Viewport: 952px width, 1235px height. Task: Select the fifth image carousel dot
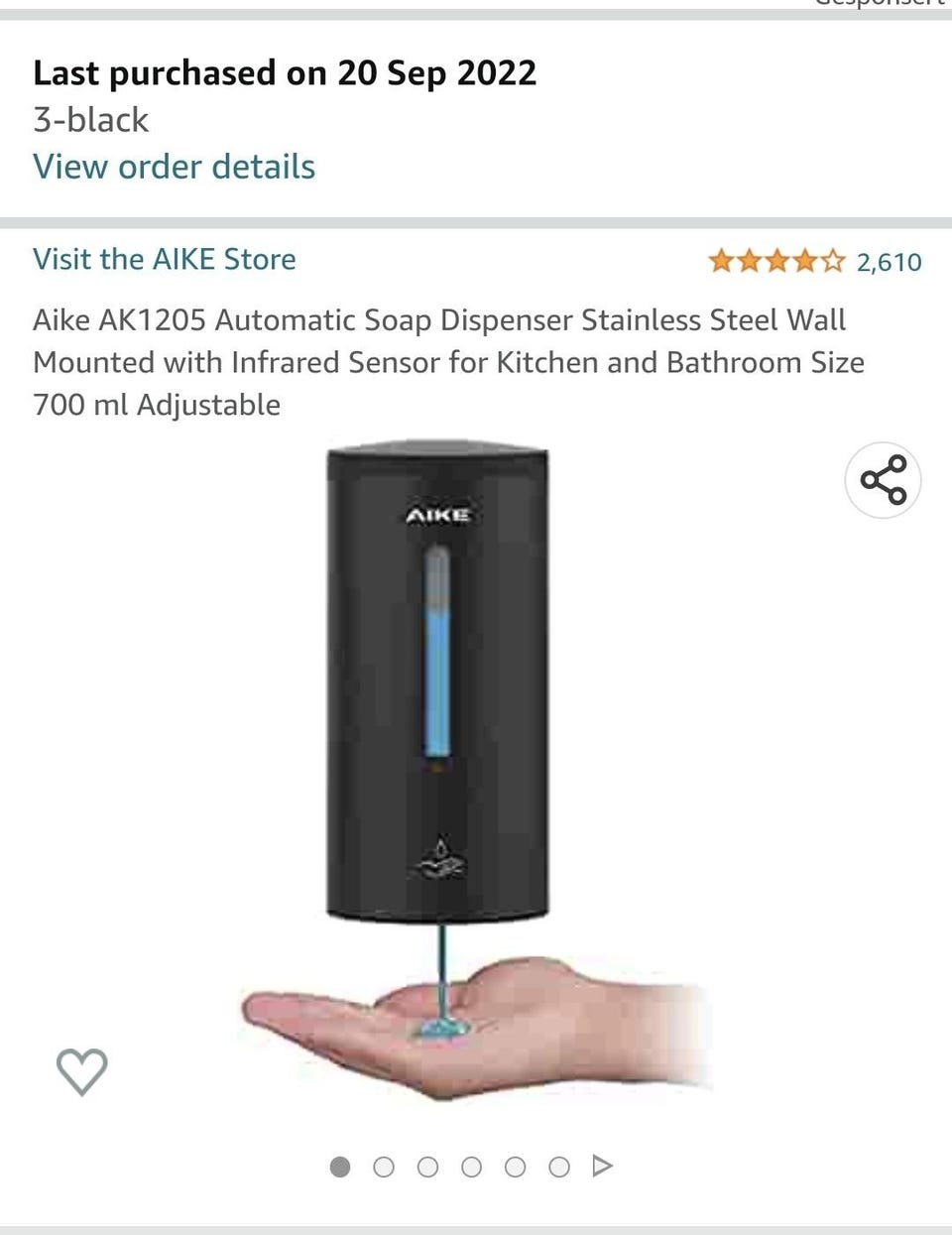click(515, 1167)
